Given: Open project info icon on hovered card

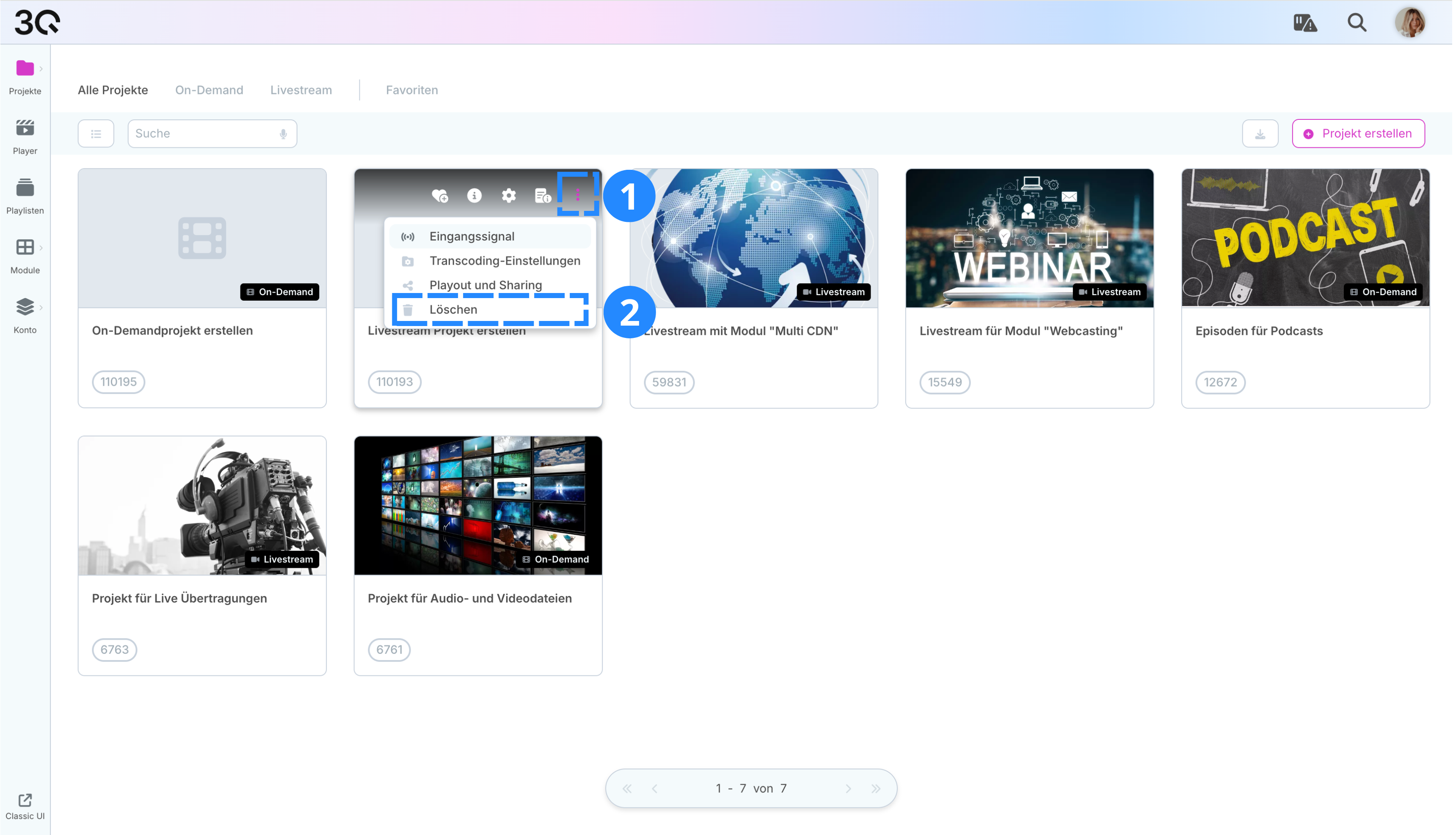Looking at the screenshot, I should pos(474,196).
